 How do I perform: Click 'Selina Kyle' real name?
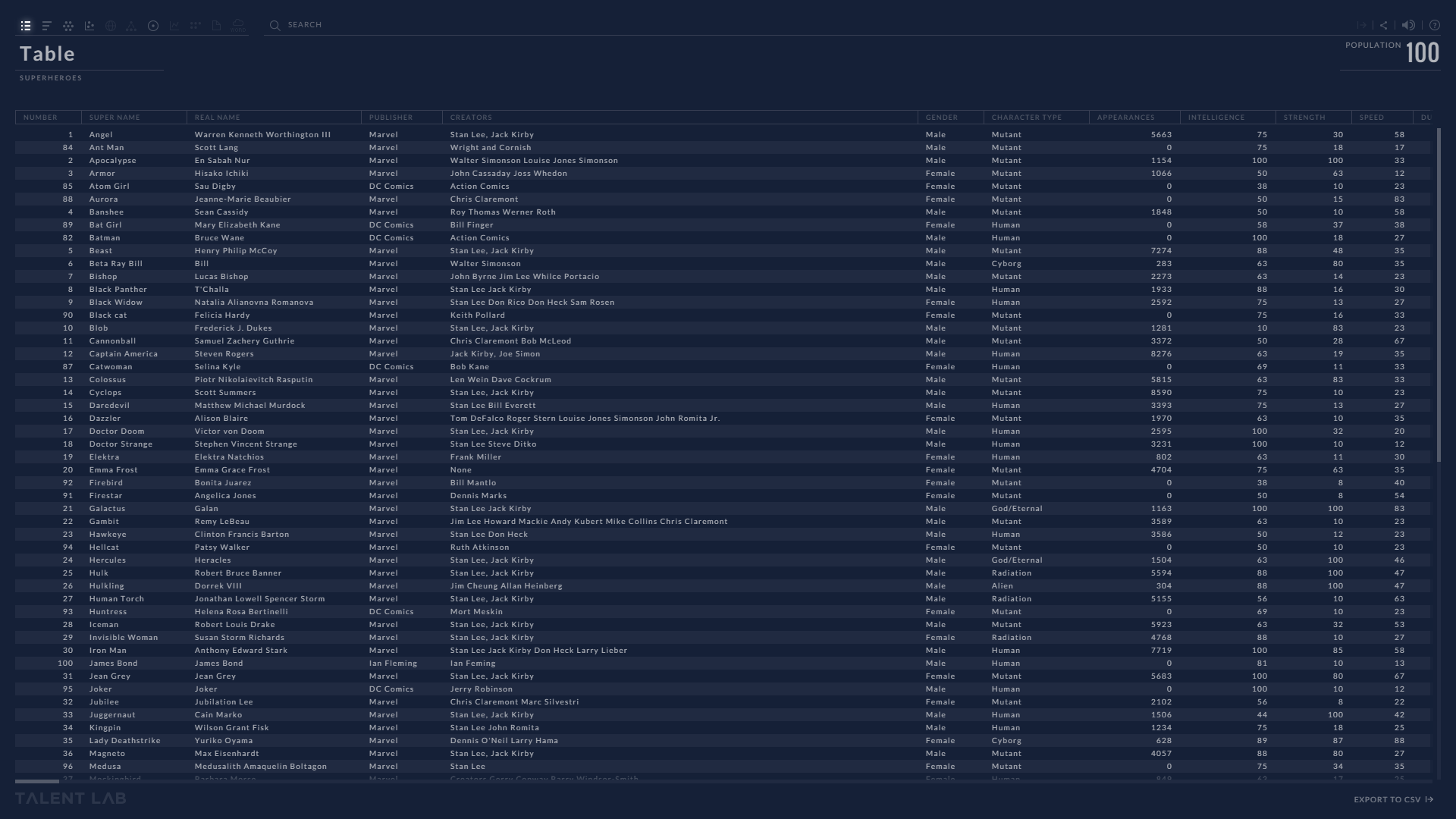[218, 367]
